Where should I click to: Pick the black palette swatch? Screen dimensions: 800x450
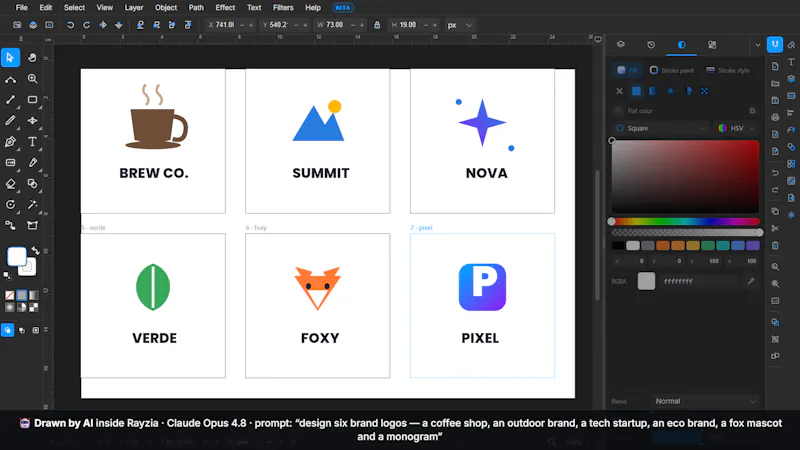click(618, 246)
